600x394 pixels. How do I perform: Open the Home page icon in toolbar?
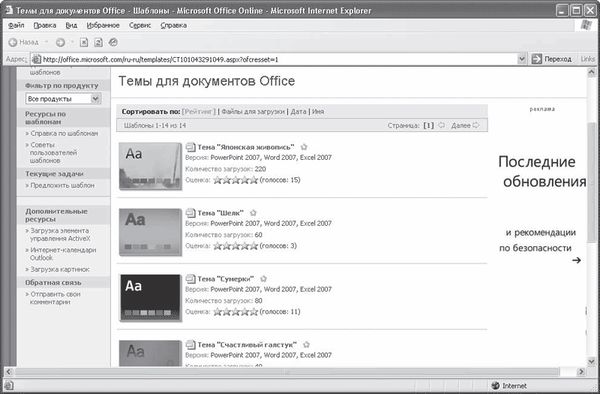(x=113, y=42)
